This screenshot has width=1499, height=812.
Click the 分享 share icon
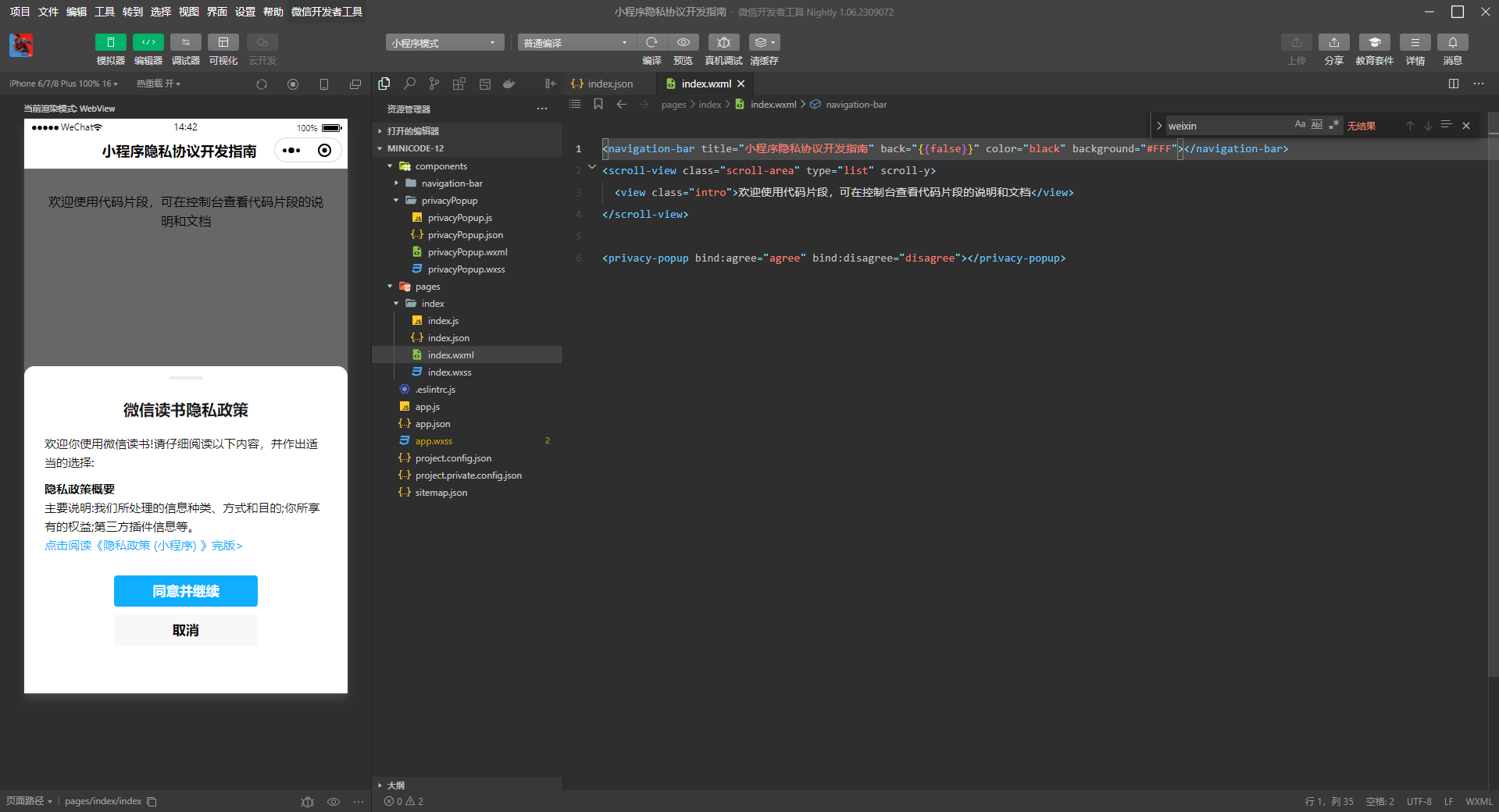point(1334,42)
